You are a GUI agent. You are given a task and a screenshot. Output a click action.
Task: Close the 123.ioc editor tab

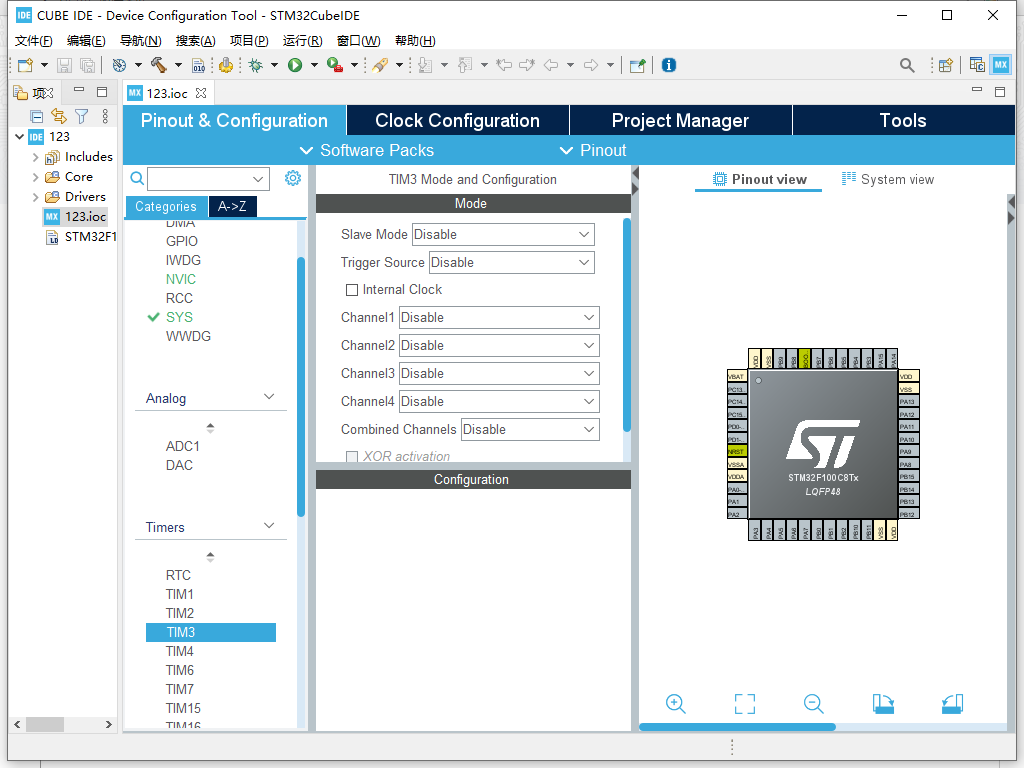[x=201, y=93]
